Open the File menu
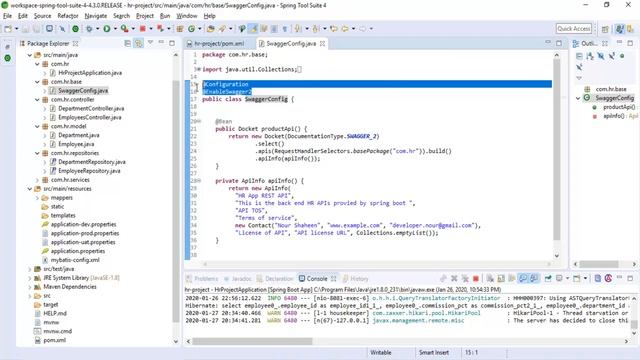The width and height of the screenshot is (640, 360). pos(7,16)
